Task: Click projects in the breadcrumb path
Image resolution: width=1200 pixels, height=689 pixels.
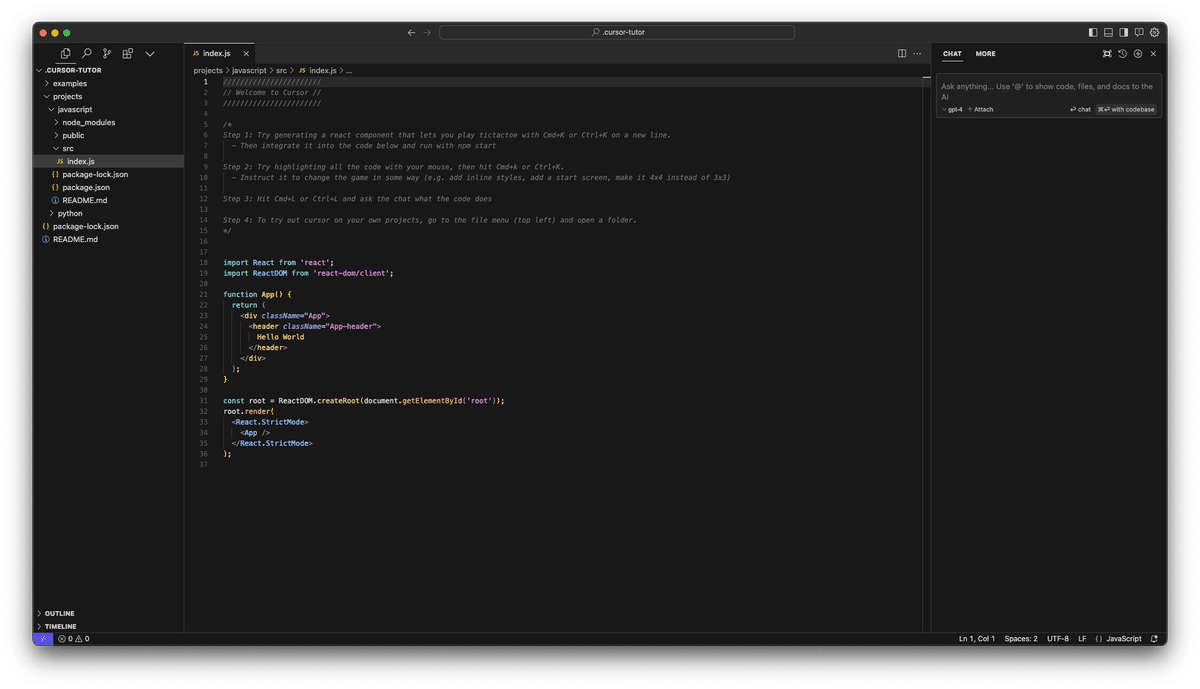Action: [208, 70]
